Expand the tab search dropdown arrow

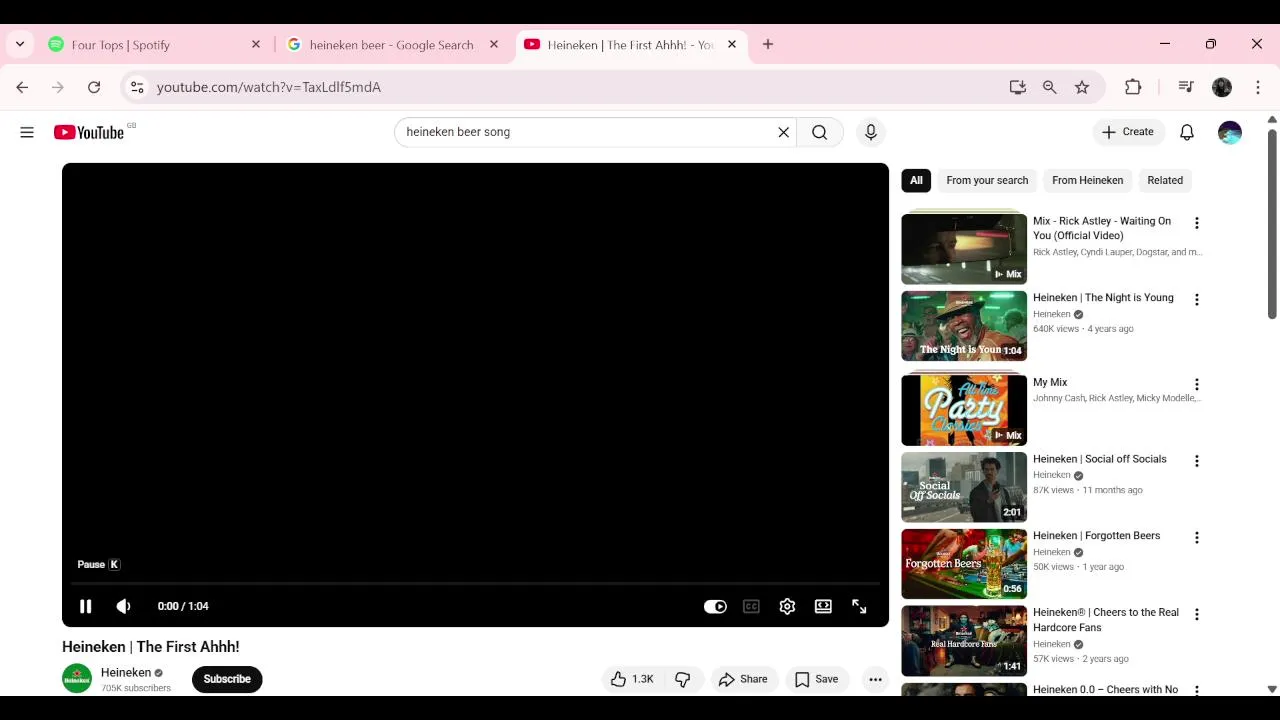click(20, 45)
